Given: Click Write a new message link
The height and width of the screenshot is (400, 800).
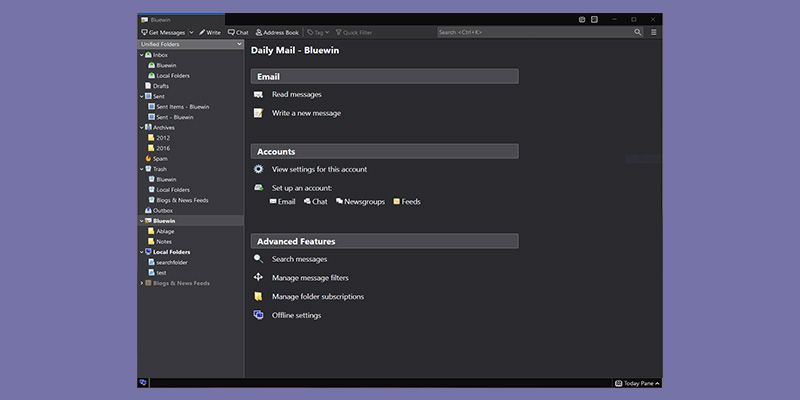Looking at the screenshot, I should (306, 113).
